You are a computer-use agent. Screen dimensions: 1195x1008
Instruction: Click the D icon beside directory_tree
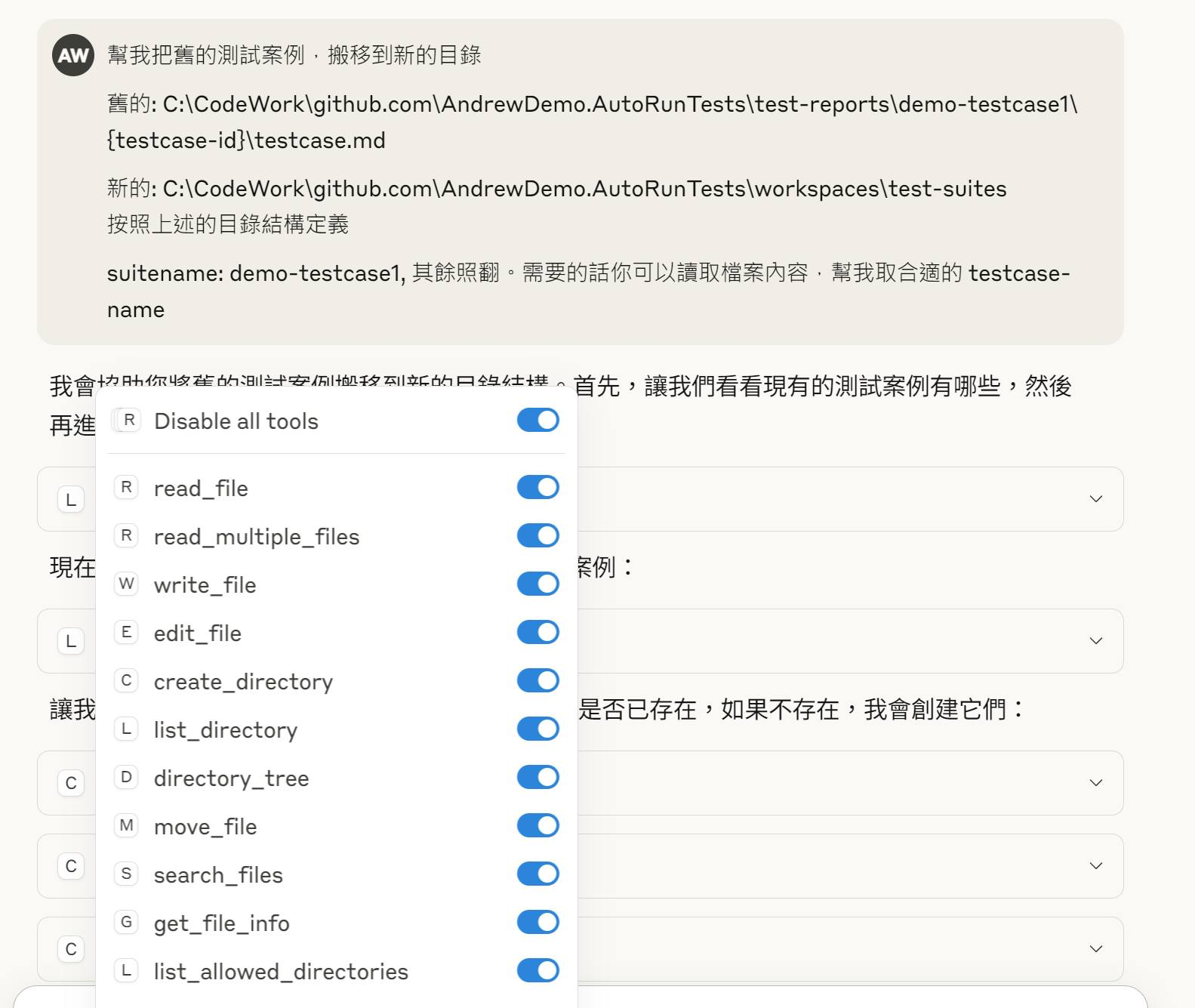(126, 778)
